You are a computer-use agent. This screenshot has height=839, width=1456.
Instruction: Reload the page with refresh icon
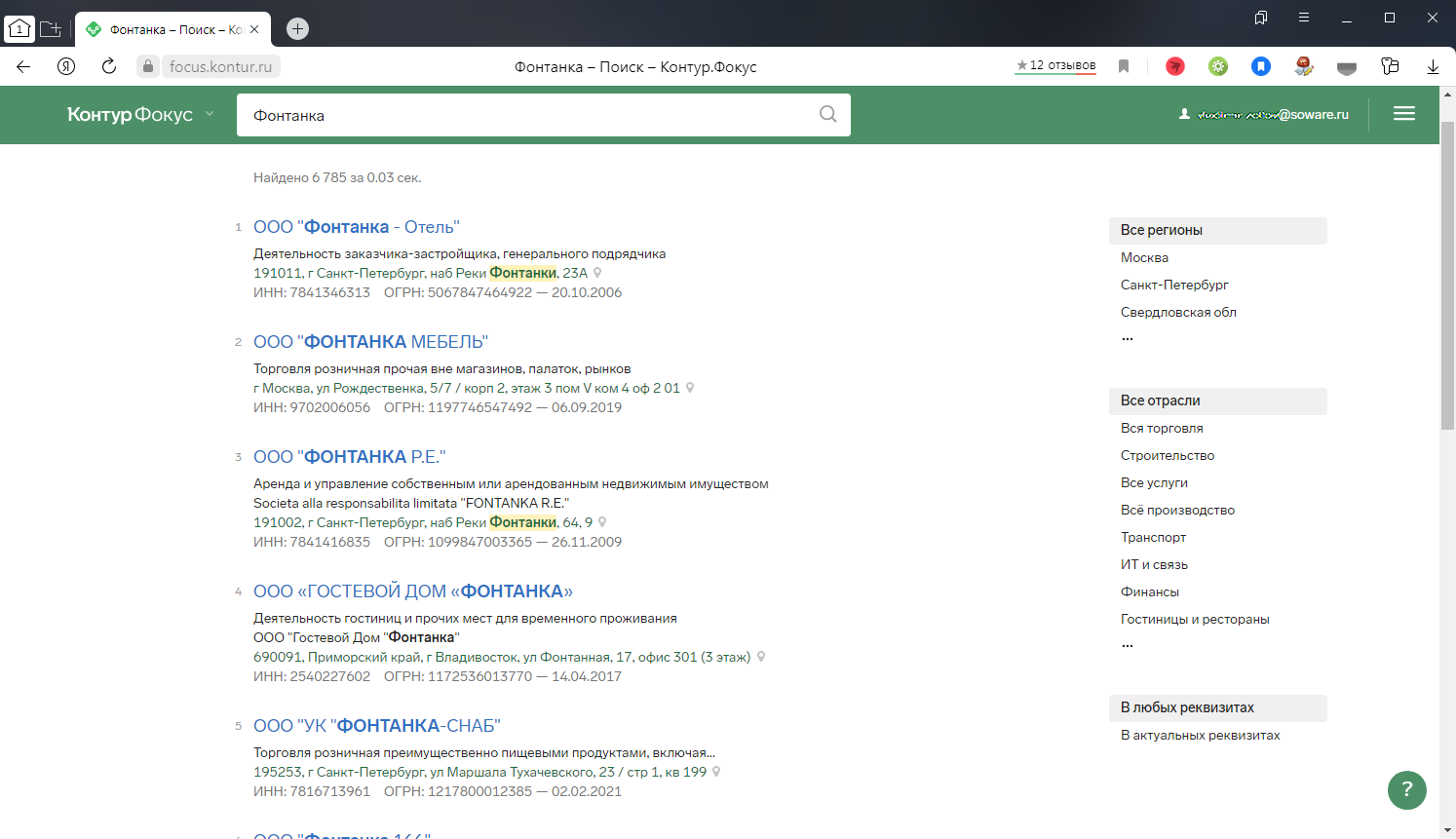(109, 66)
